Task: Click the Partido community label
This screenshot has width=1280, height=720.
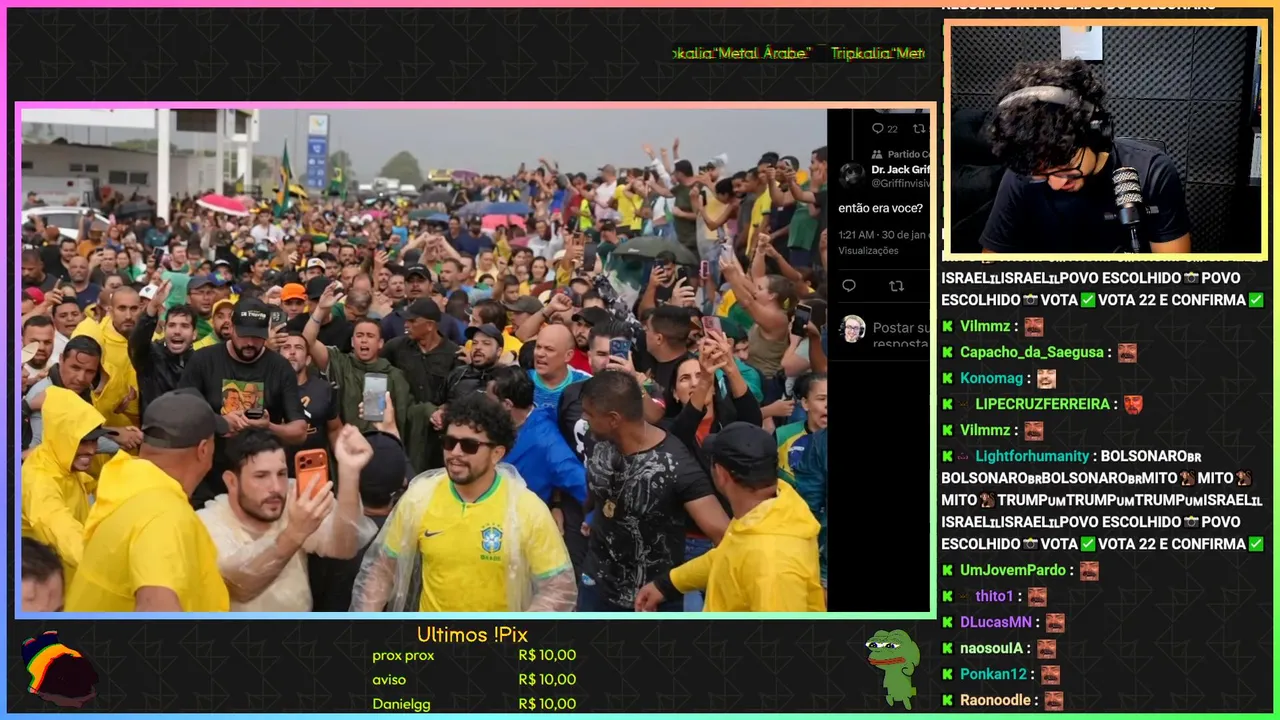Action: point(908,154)
